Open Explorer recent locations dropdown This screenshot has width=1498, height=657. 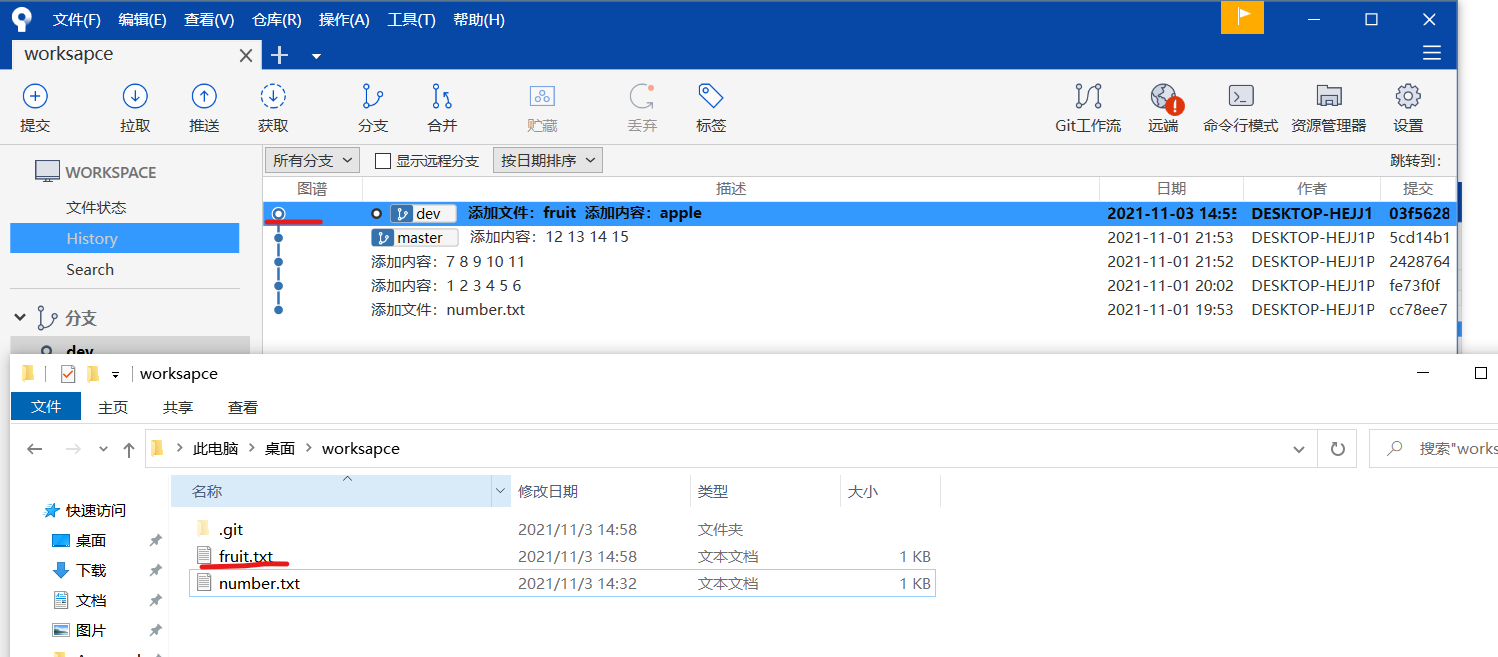[103, 450]
